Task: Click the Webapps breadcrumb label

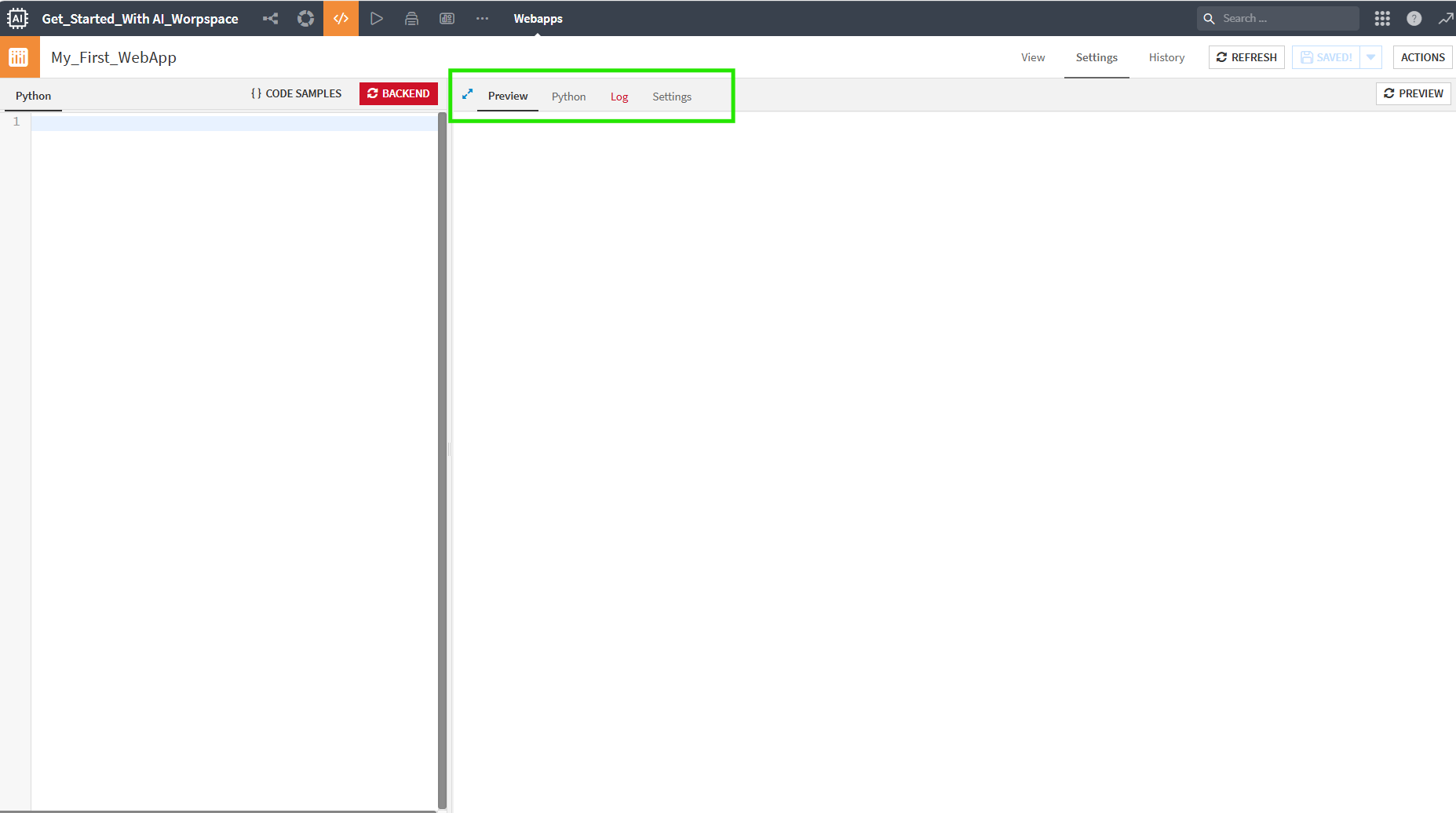Action: (x=538, y=19)
